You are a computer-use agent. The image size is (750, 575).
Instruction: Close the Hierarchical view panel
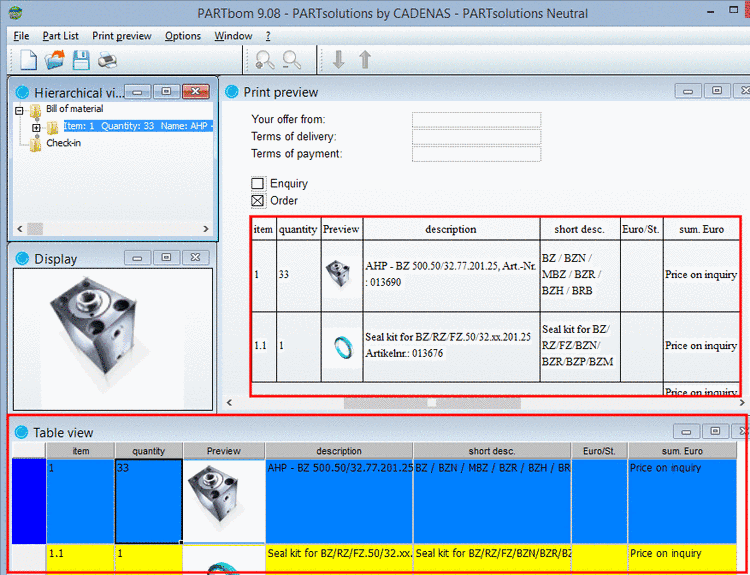pos(195,91)
